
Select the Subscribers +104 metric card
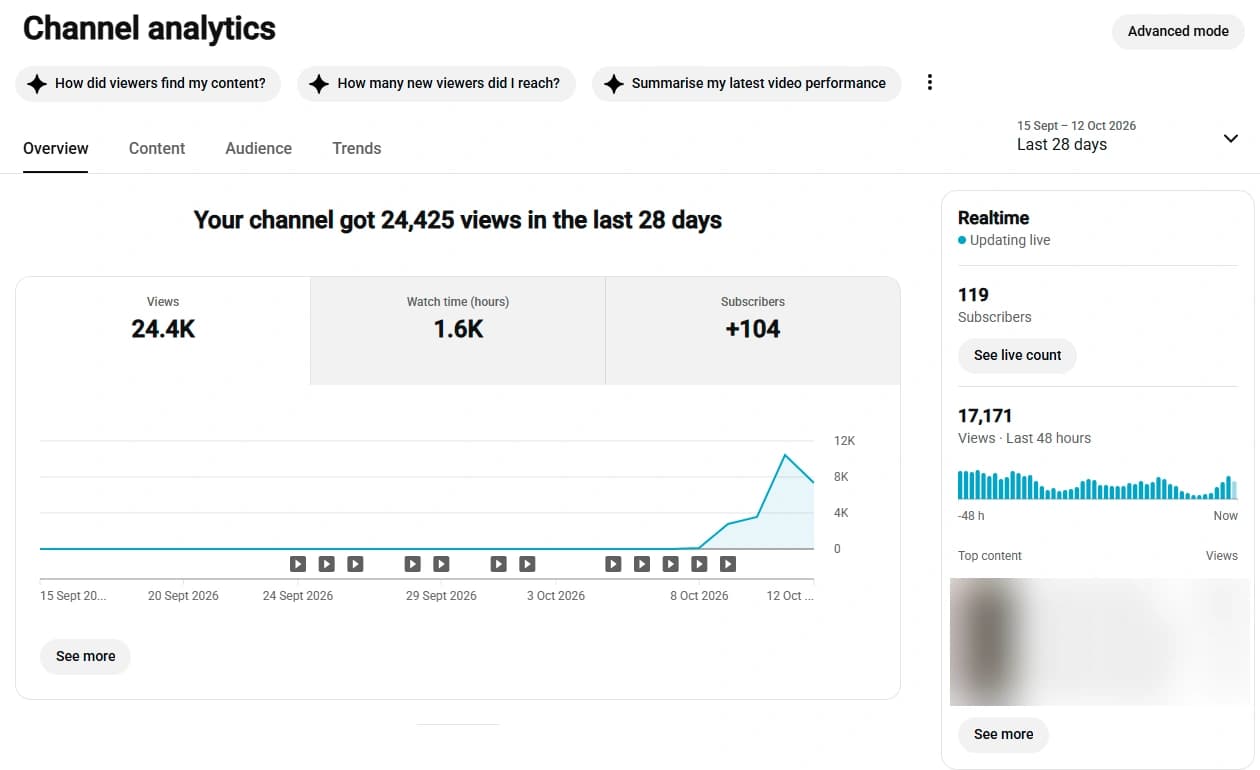coord(753,330)
